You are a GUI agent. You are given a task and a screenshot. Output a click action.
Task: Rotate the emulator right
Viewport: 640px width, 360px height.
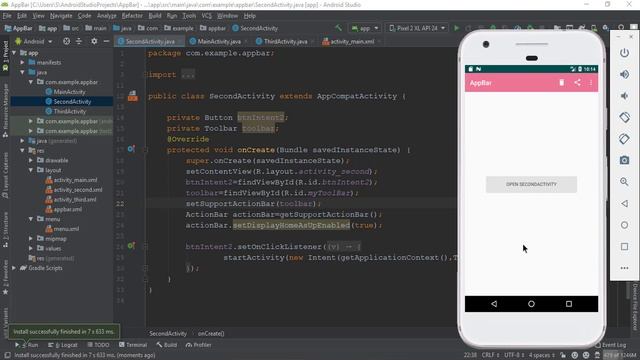coord(624,139)
